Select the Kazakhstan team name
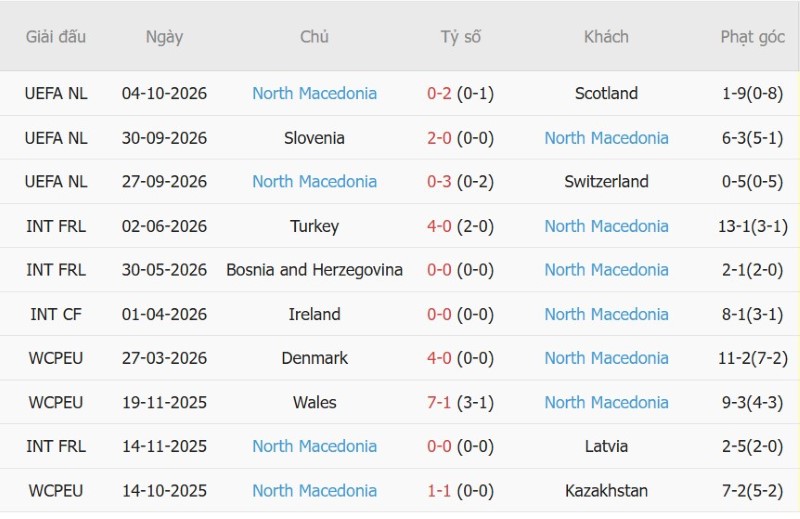The height and width of the screenshot is (519, 800). [x=606, y=491]
